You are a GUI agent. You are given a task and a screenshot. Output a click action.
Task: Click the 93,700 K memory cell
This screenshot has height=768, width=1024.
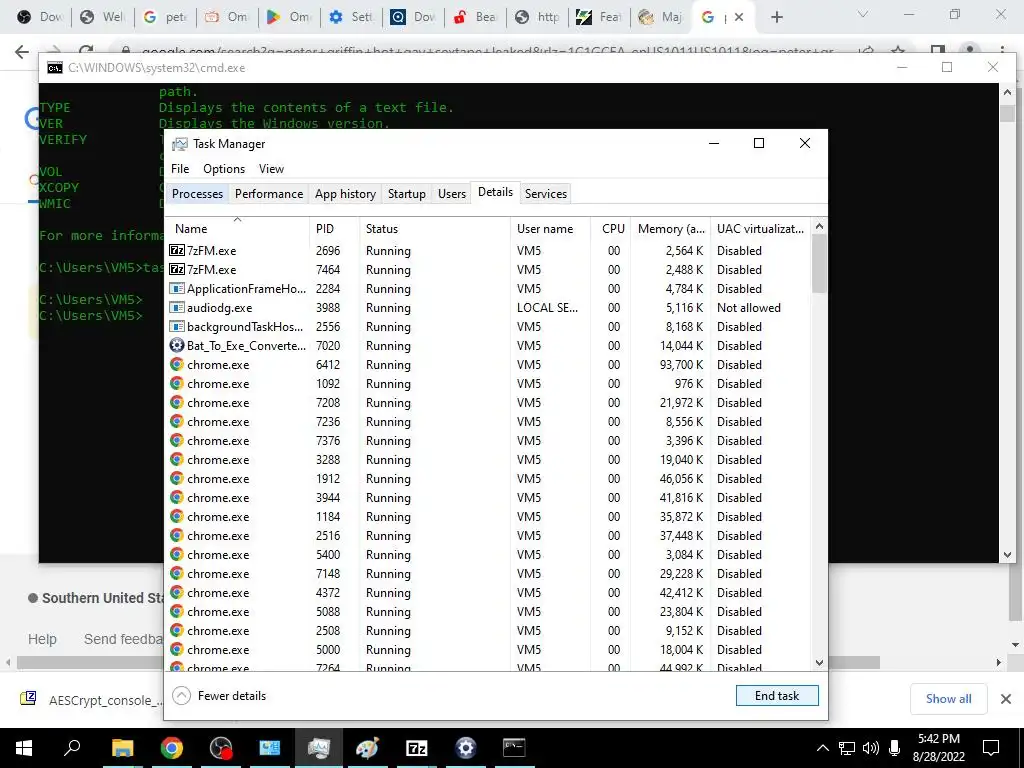coord(681,364)
